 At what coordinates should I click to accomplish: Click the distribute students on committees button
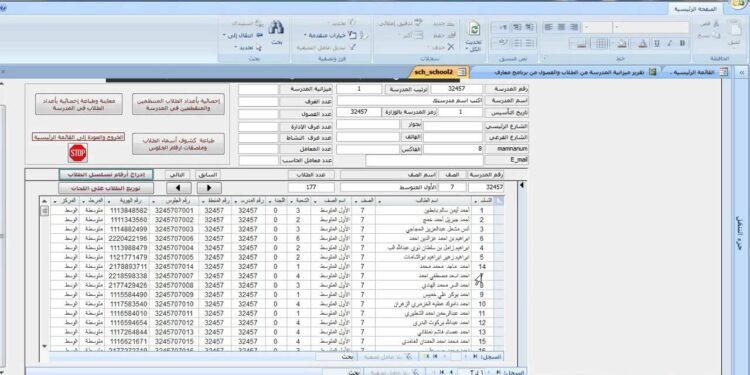tap(106, 188)
